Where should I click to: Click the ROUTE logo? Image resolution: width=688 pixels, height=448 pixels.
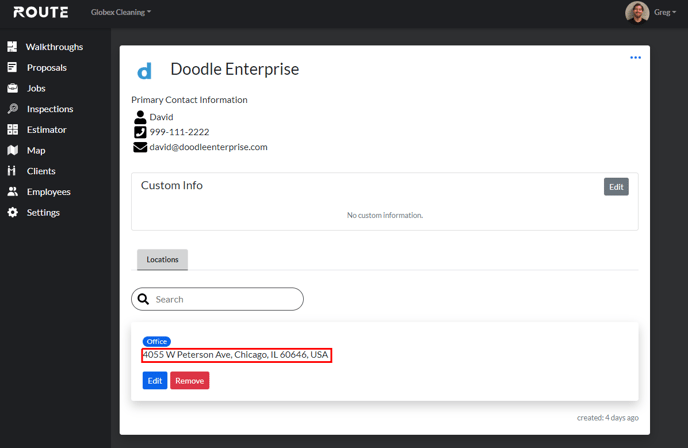41,12
